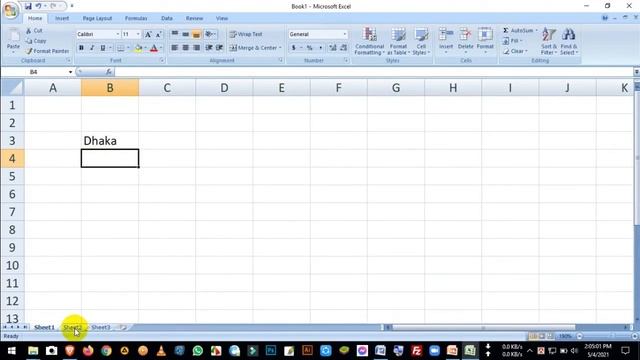
Task: Click Merge & Center
Action: click(255, 48)
